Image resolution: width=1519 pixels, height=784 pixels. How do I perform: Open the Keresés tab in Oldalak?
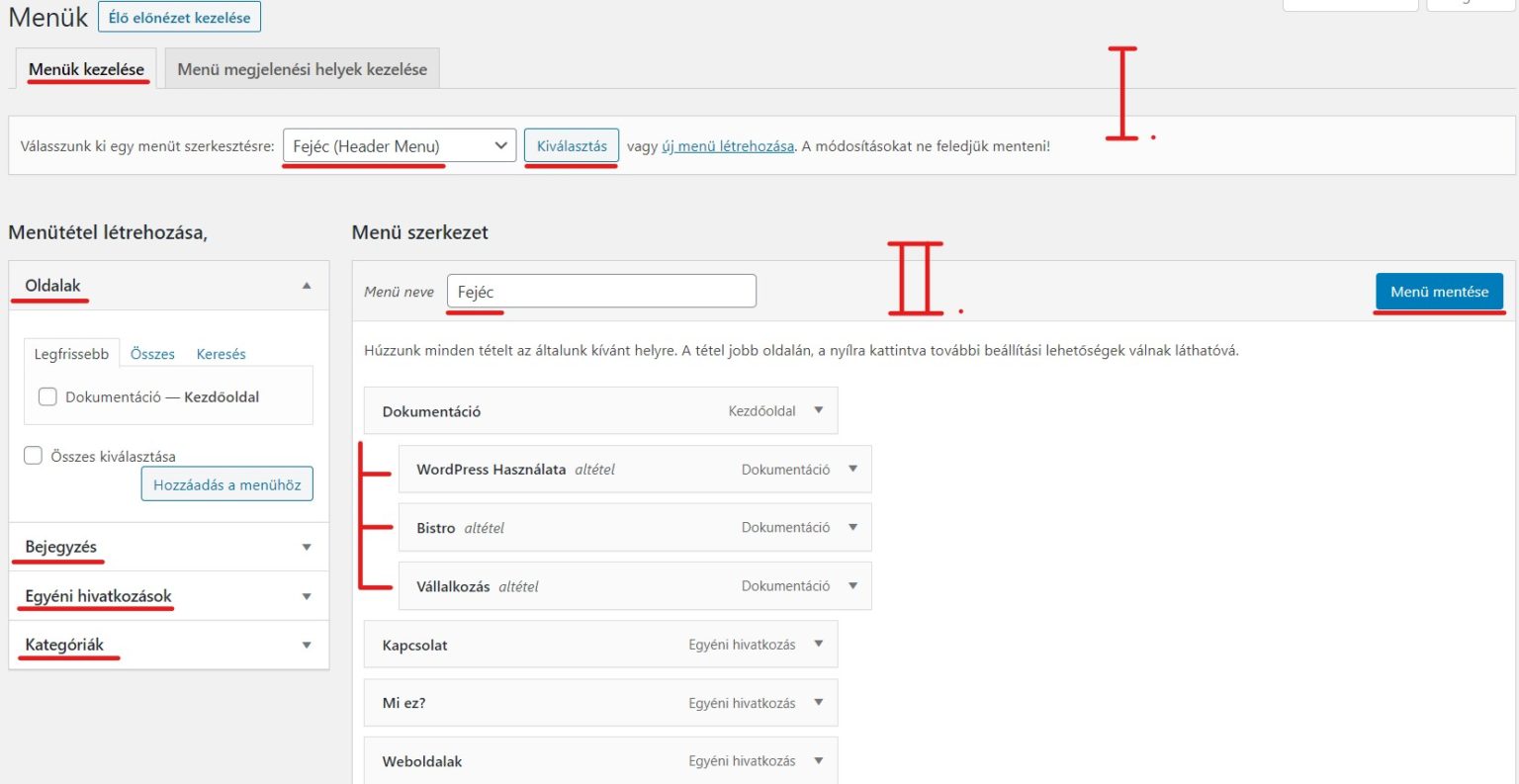coord(221,354)
